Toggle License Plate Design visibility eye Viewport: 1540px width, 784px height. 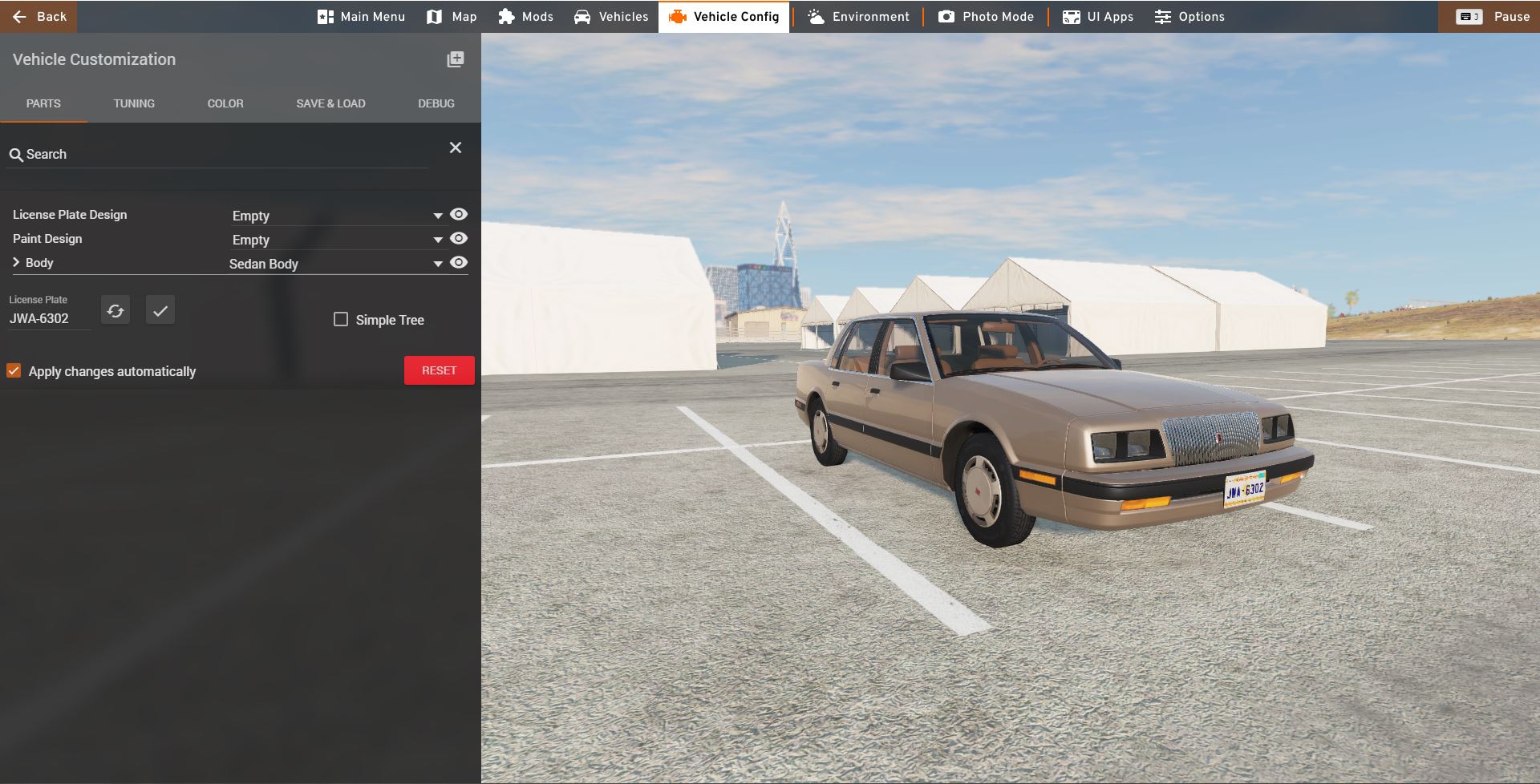tap(459, 214)
